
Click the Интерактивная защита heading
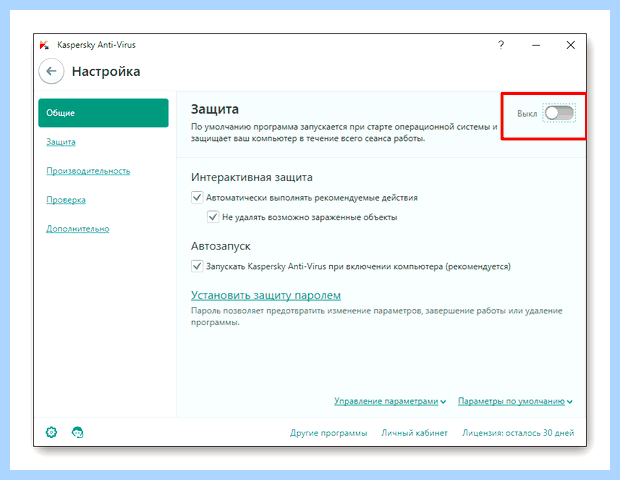[x=252, y=177]
